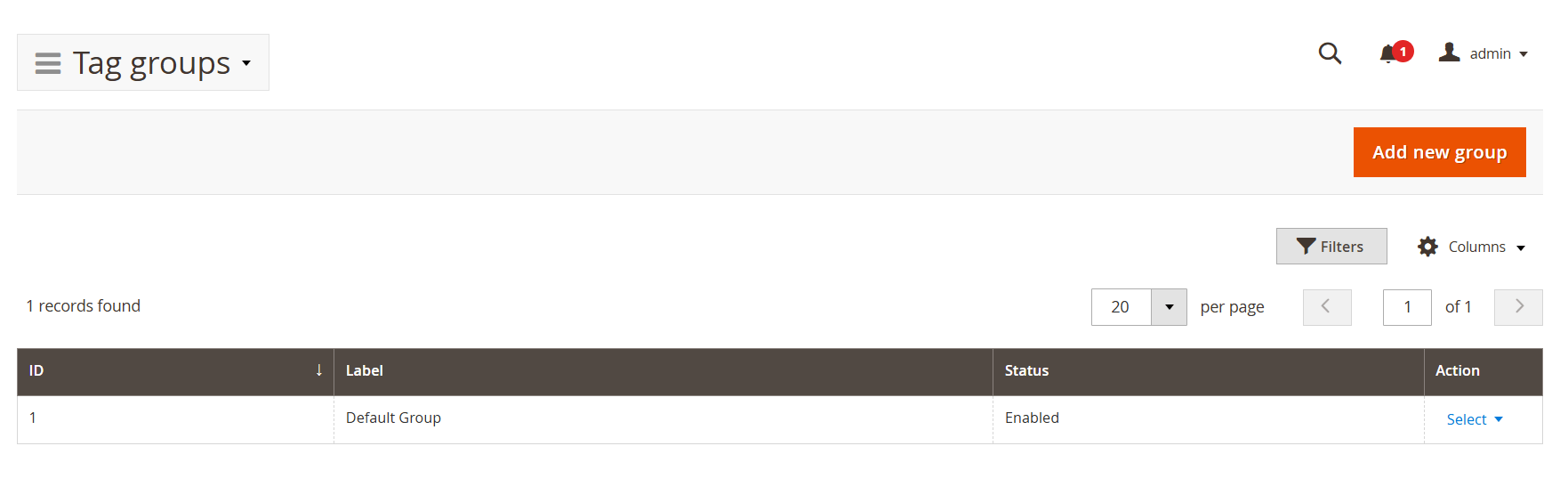The height and width of the screenshot is (503, 1568).
Task: Open the search magnifier icon
Action: point(1330,53)
